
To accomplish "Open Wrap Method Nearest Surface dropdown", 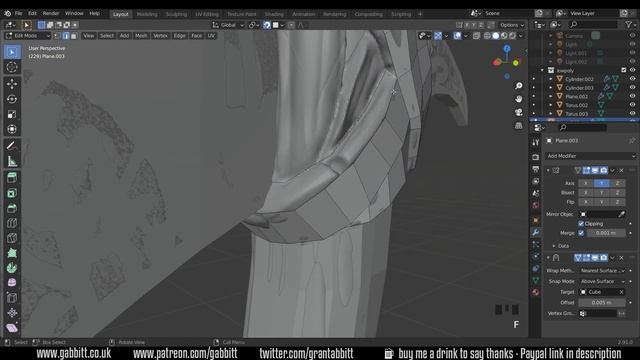I will 602,271.
